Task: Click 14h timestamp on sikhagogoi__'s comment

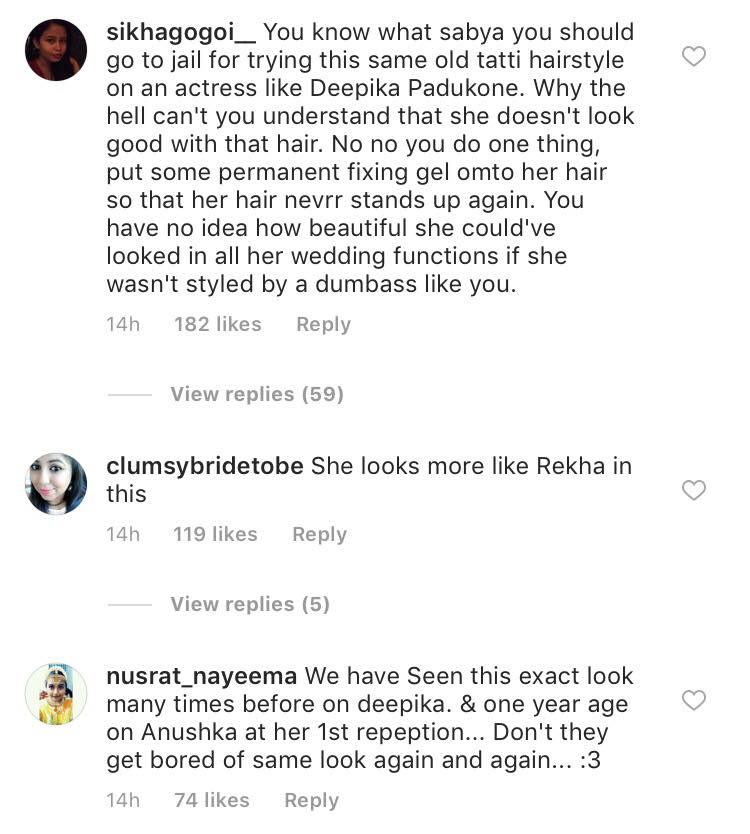Action: pyautogui.click(x=123, y=324)
